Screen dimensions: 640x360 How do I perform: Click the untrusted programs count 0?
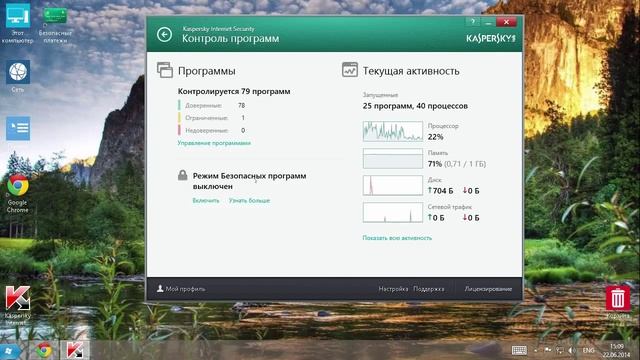point(243,130)
